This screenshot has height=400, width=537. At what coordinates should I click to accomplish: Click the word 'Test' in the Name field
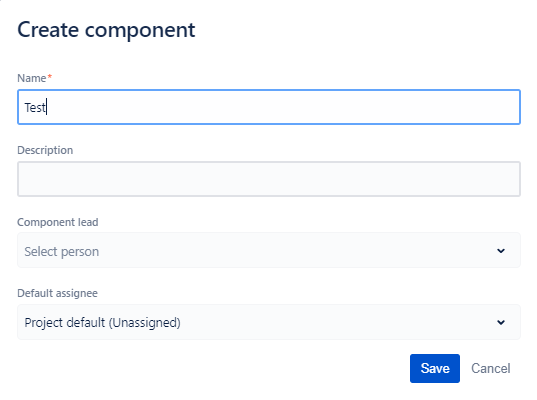[x=35, y=108]
